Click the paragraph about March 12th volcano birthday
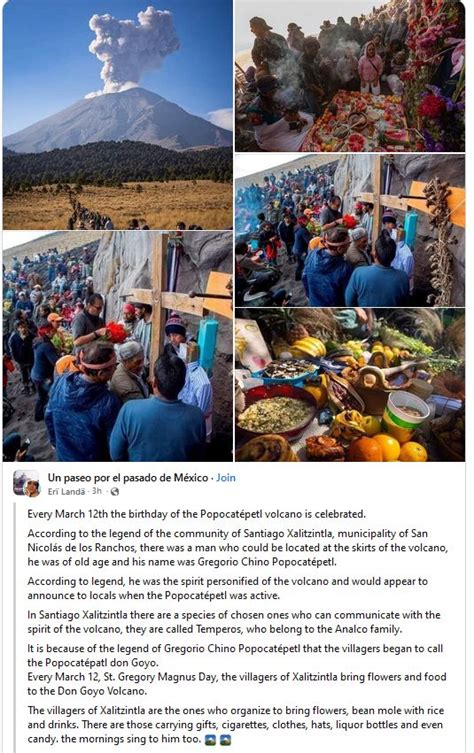Viewport: 474px width, 753px height. click(x=196, y=514)
